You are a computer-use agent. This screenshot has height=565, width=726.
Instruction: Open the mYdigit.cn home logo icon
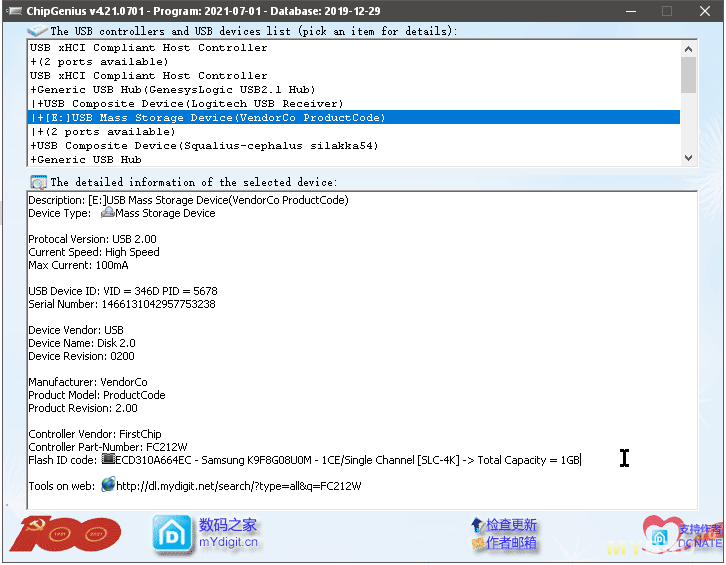click(x=171, y=534)
